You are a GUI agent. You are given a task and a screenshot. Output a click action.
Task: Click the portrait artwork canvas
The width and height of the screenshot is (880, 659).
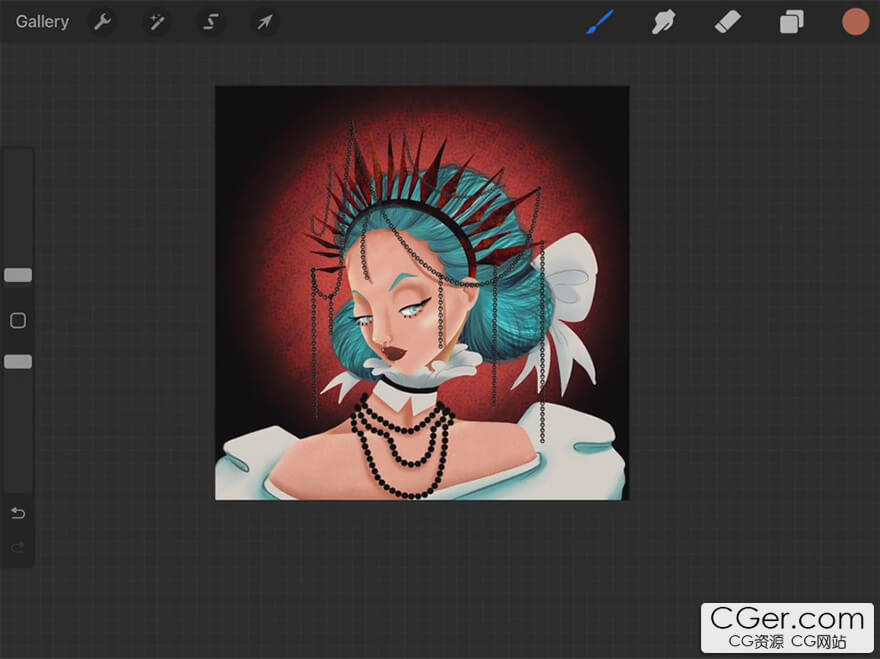tap(422, 293)
